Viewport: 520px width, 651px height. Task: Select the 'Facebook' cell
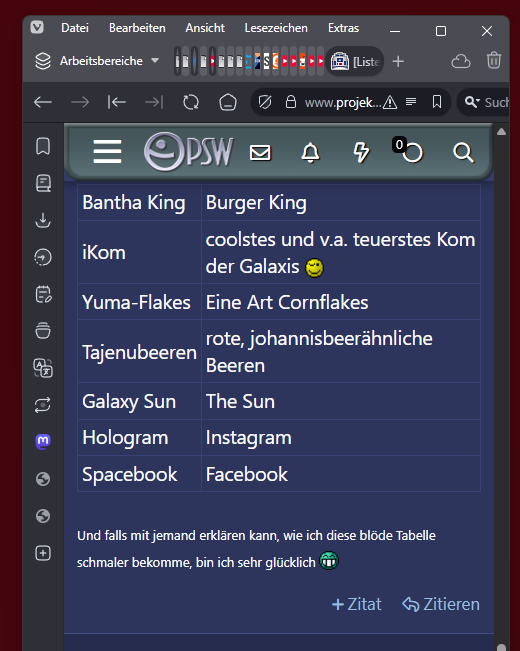[x=341, y=474]
